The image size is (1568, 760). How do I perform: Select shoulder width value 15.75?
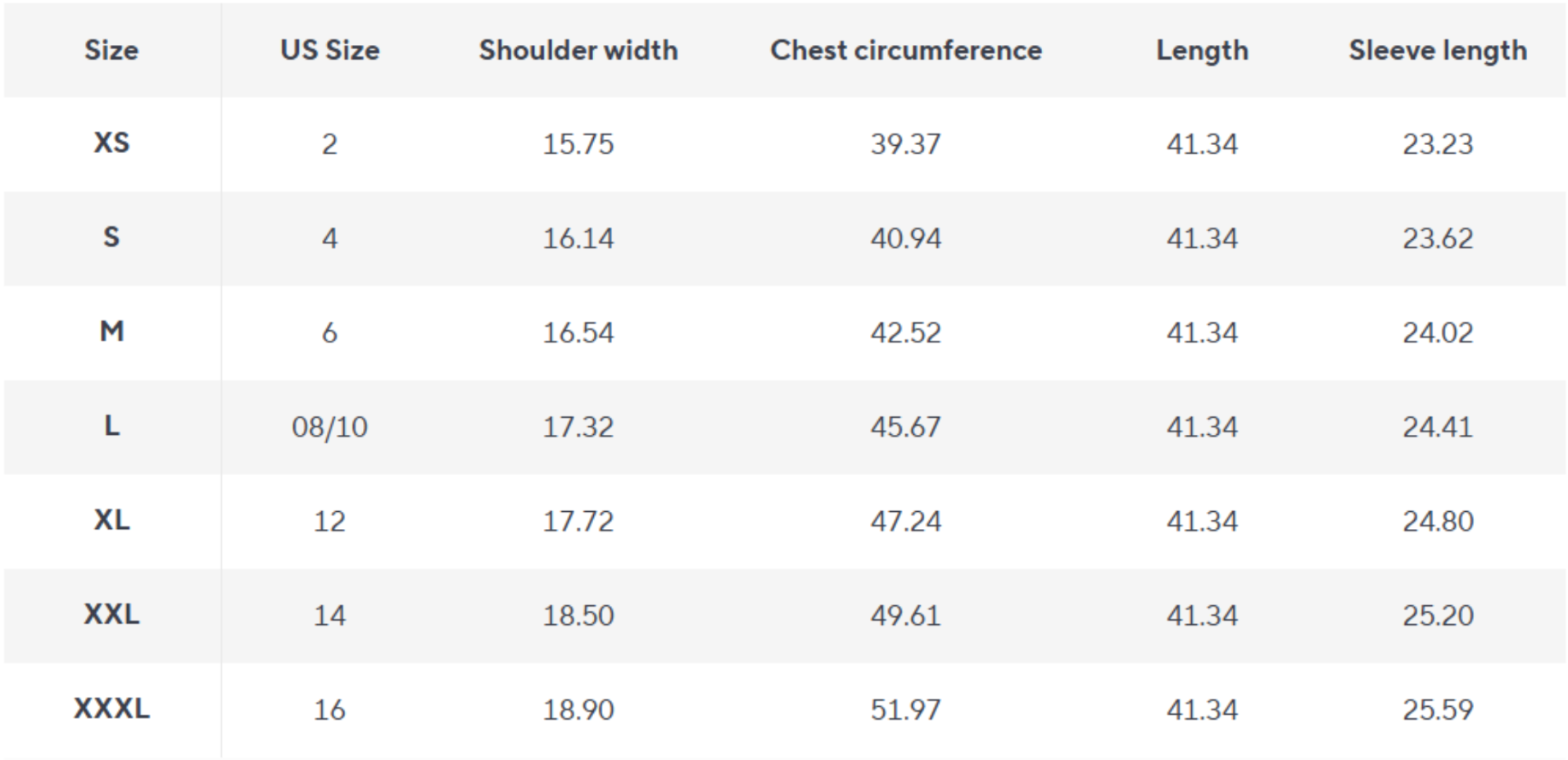578,144
